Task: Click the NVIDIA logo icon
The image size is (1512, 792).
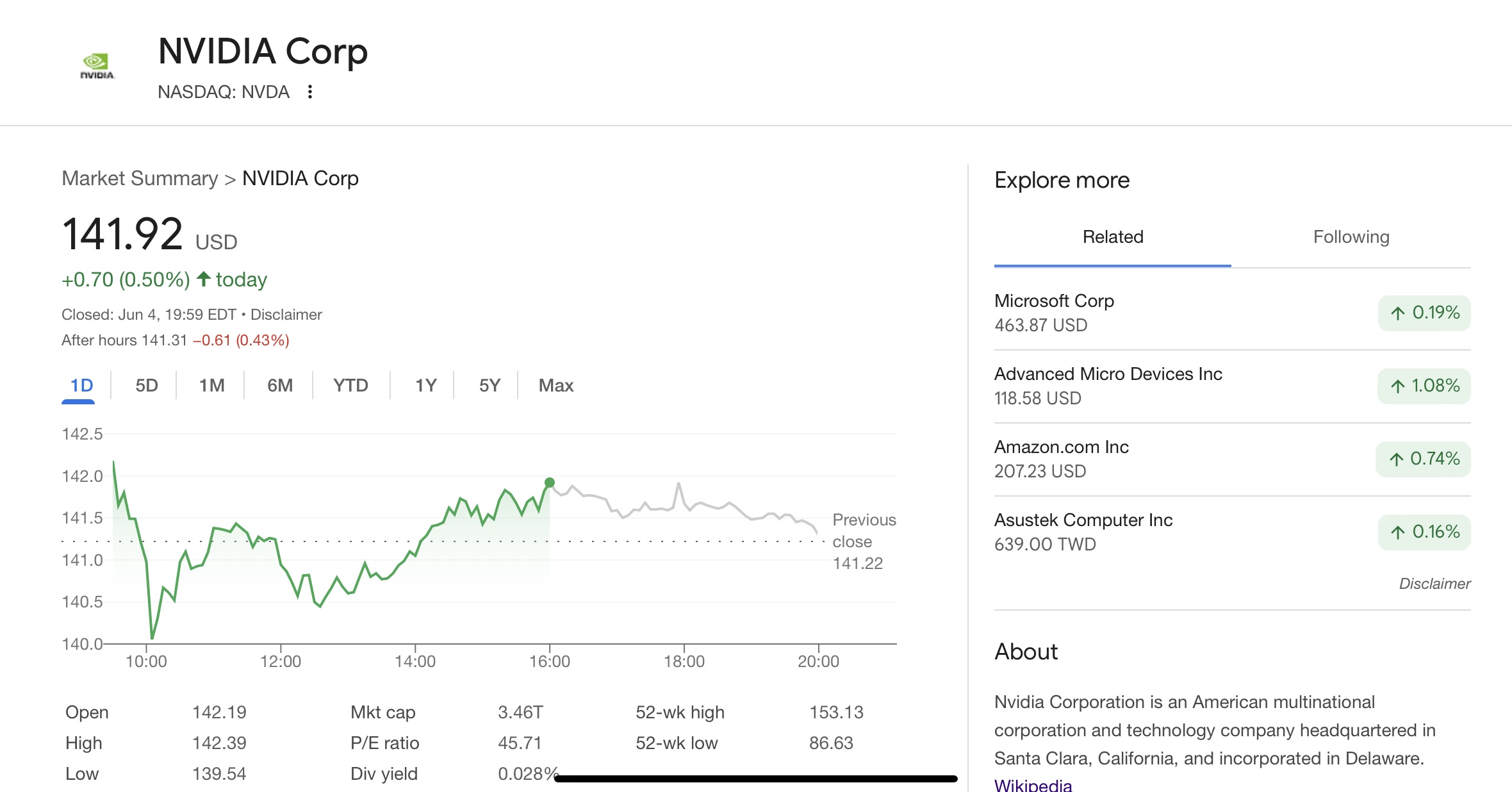Action: pos(97,66)
